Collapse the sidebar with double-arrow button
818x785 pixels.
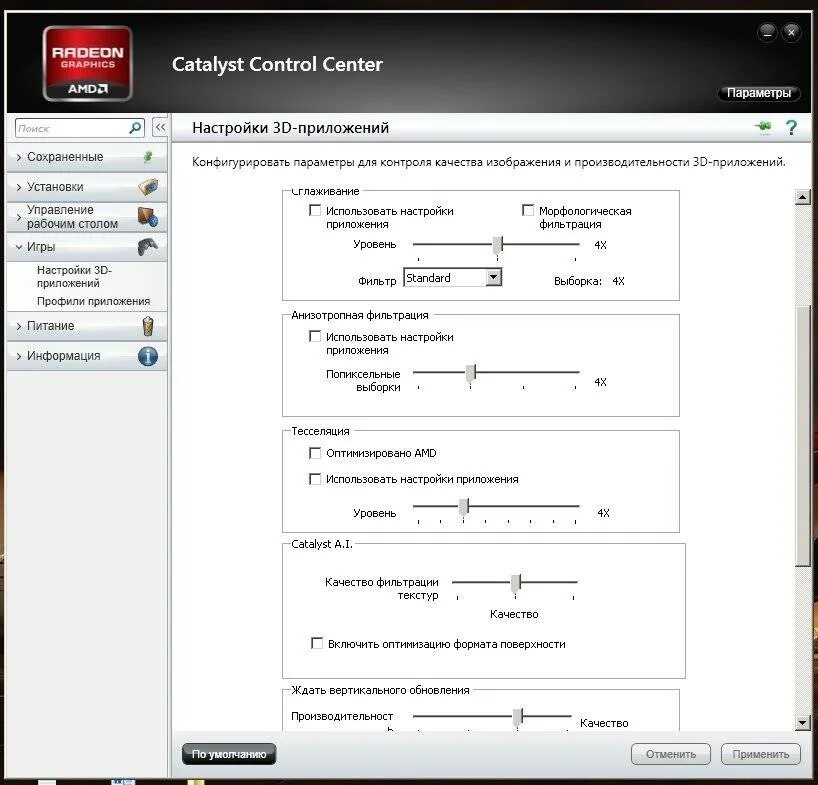[x=160, y=127]
